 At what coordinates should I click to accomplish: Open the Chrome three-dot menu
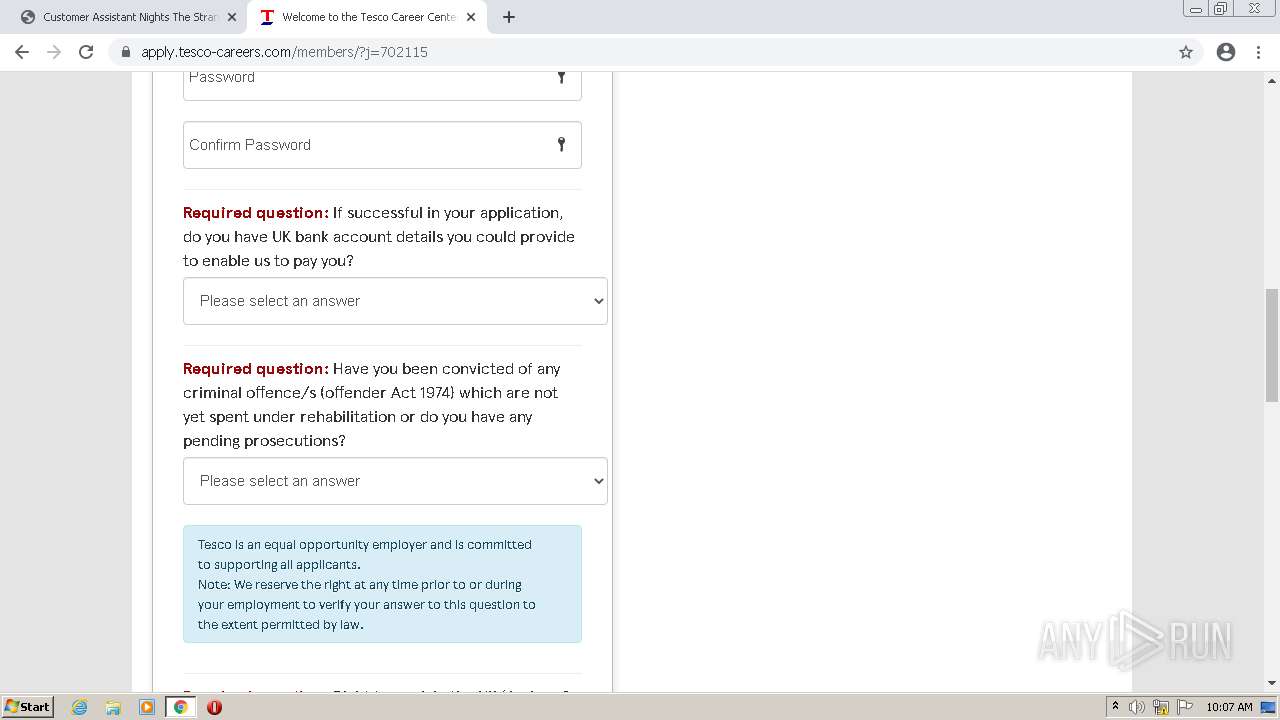click(1258, 52)
